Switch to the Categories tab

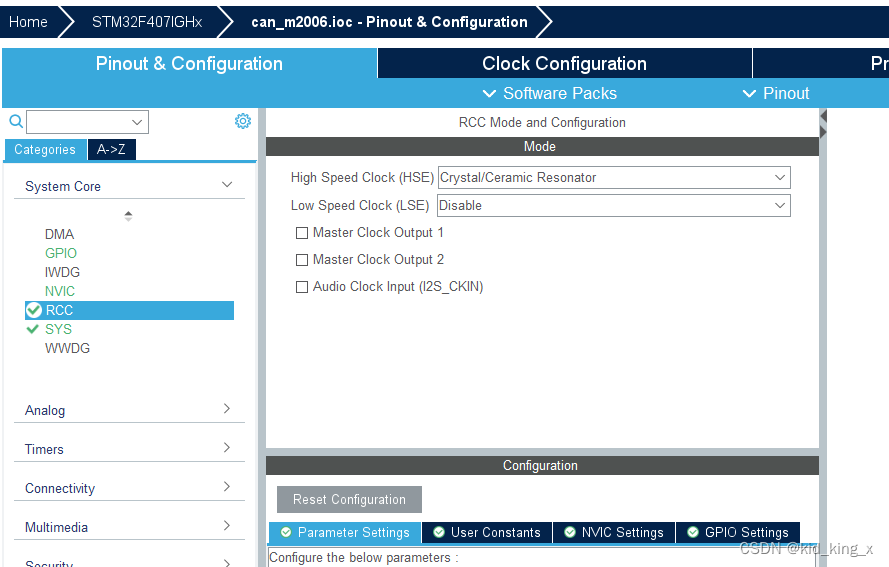click(45, 150)
